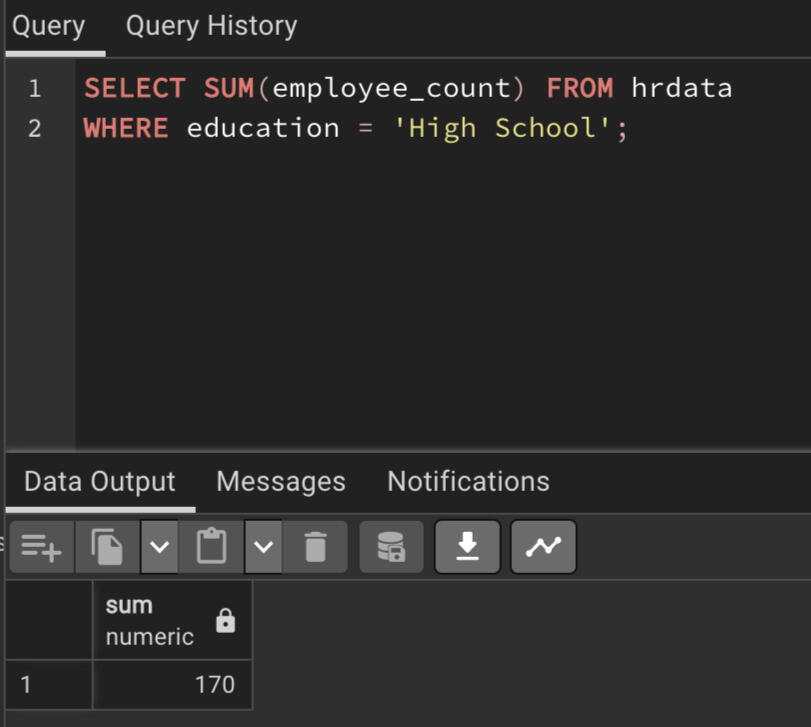Open the Graph Visualiser

(543, 547)
